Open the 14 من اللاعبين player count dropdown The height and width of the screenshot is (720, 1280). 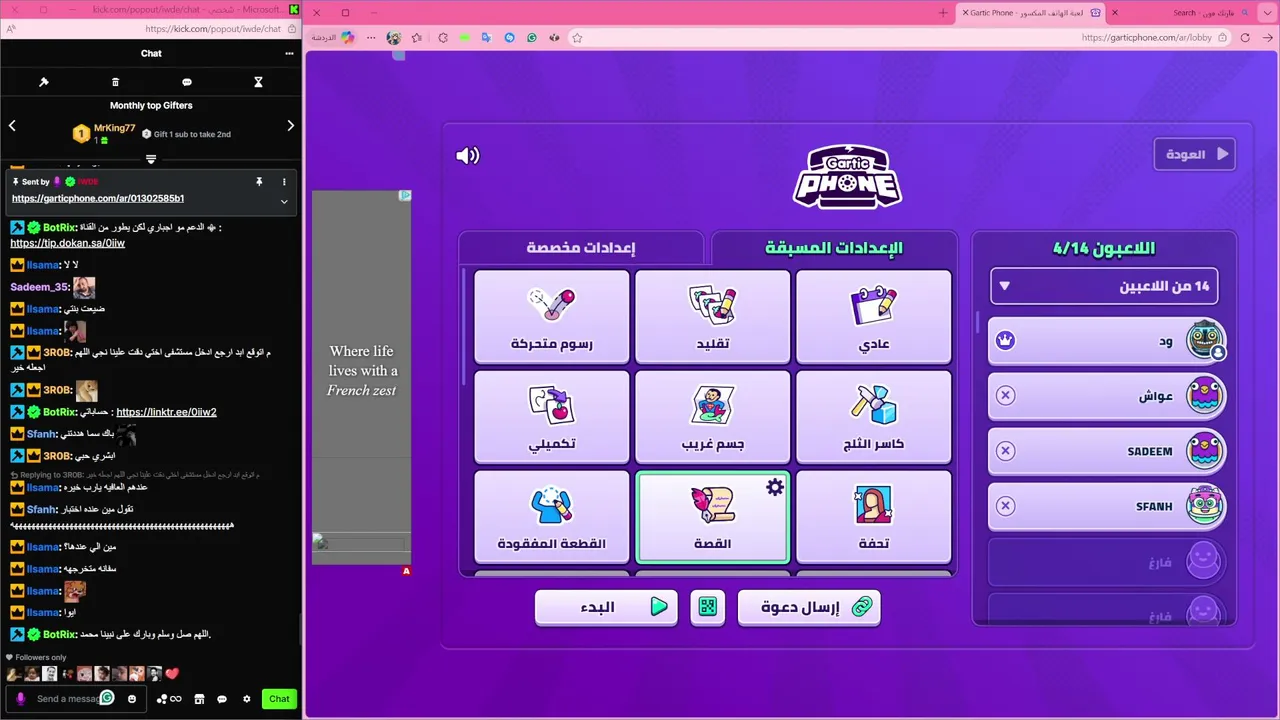coord(1104,286)
